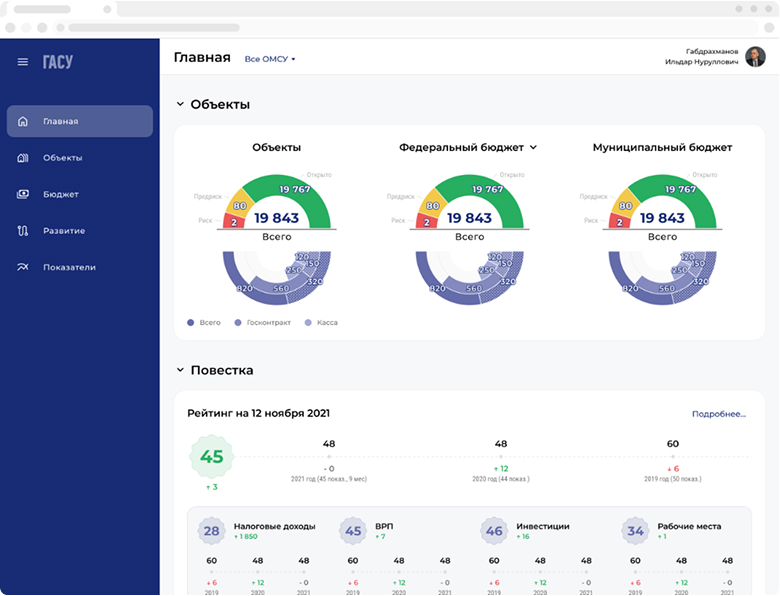
Task: Toggle the Касса legend series
Action: point(322,323)
